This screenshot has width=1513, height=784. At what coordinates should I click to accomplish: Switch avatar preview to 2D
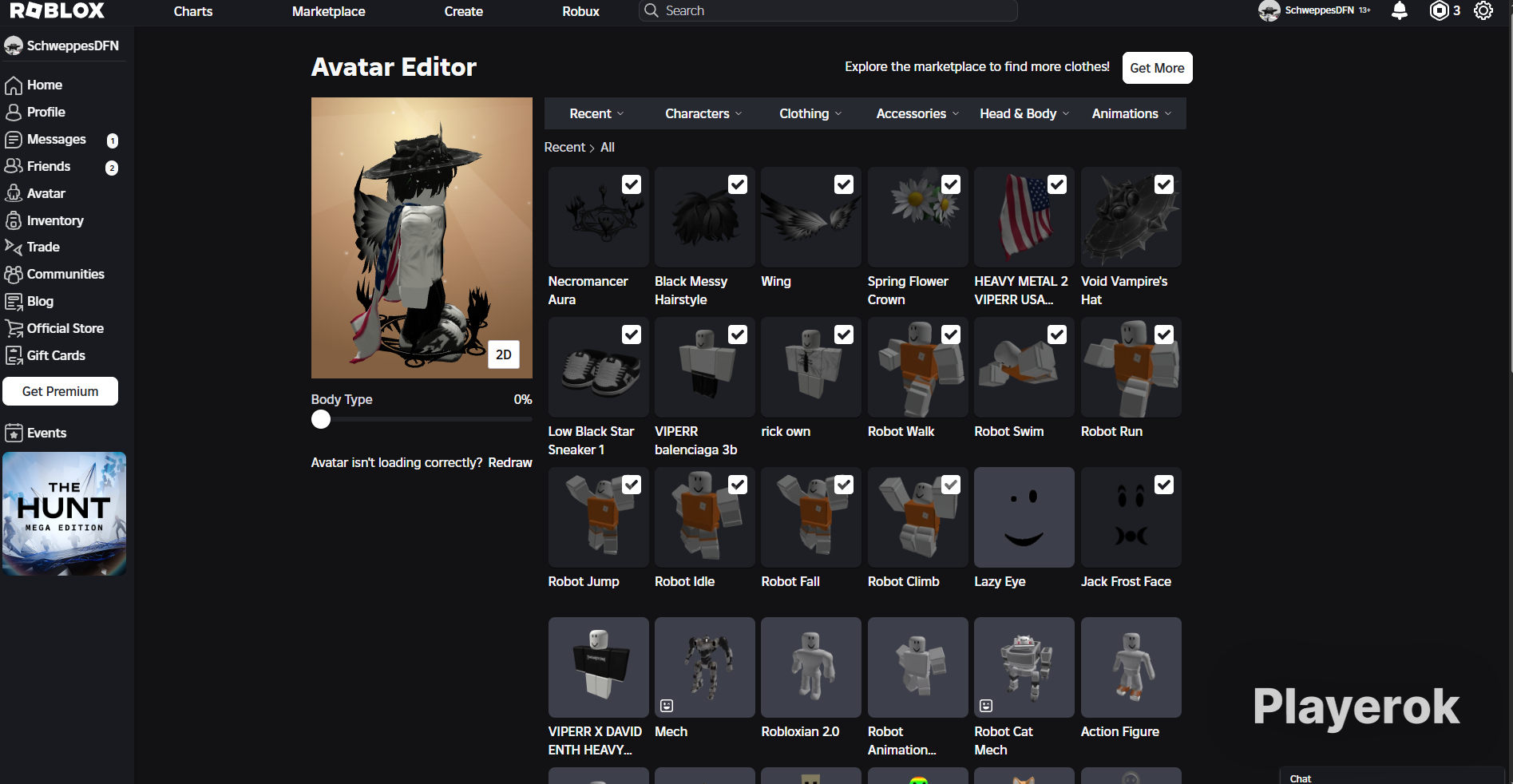[504, 354]
